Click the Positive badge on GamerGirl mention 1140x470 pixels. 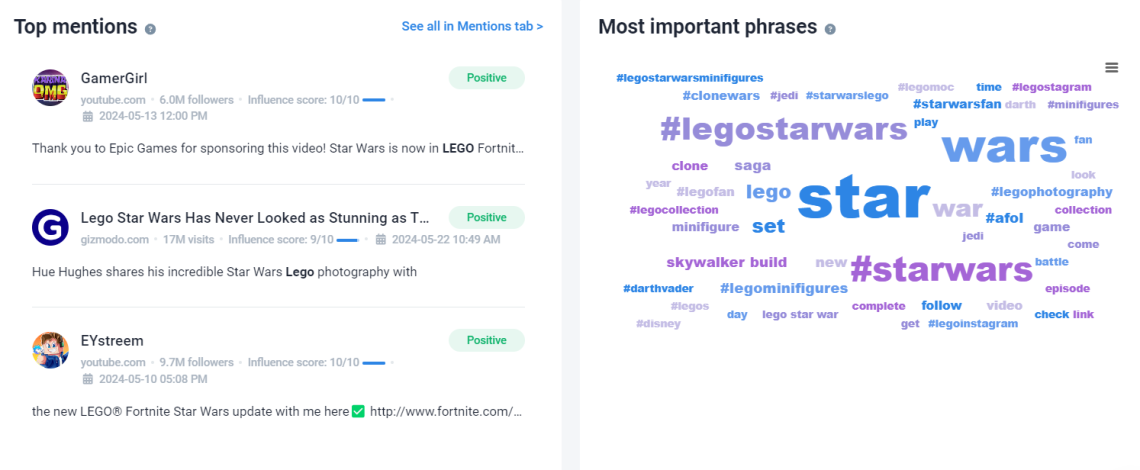(486, 78)
